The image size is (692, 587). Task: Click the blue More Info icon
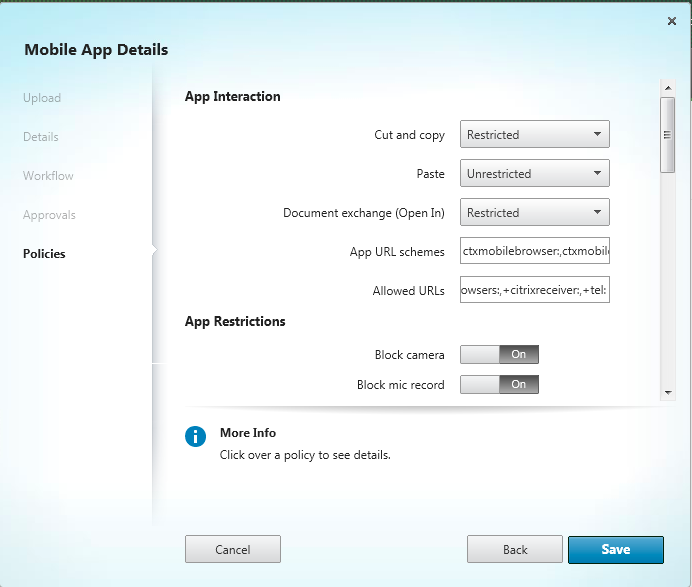(x=195, y=437)
